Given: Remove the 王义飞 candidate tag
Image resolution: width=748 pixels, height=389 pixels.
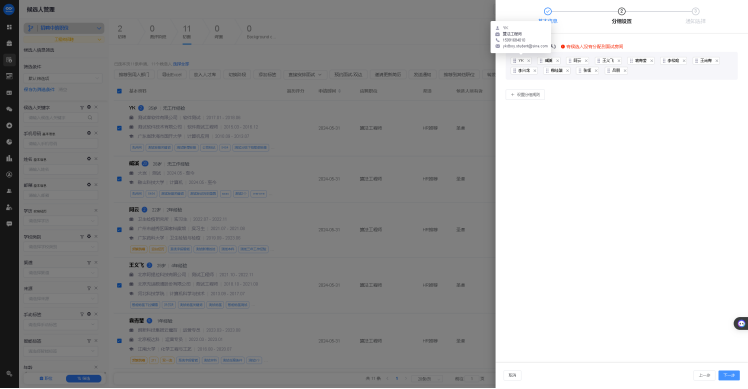Looking at the screenshot, I should [x=619, y=61].
